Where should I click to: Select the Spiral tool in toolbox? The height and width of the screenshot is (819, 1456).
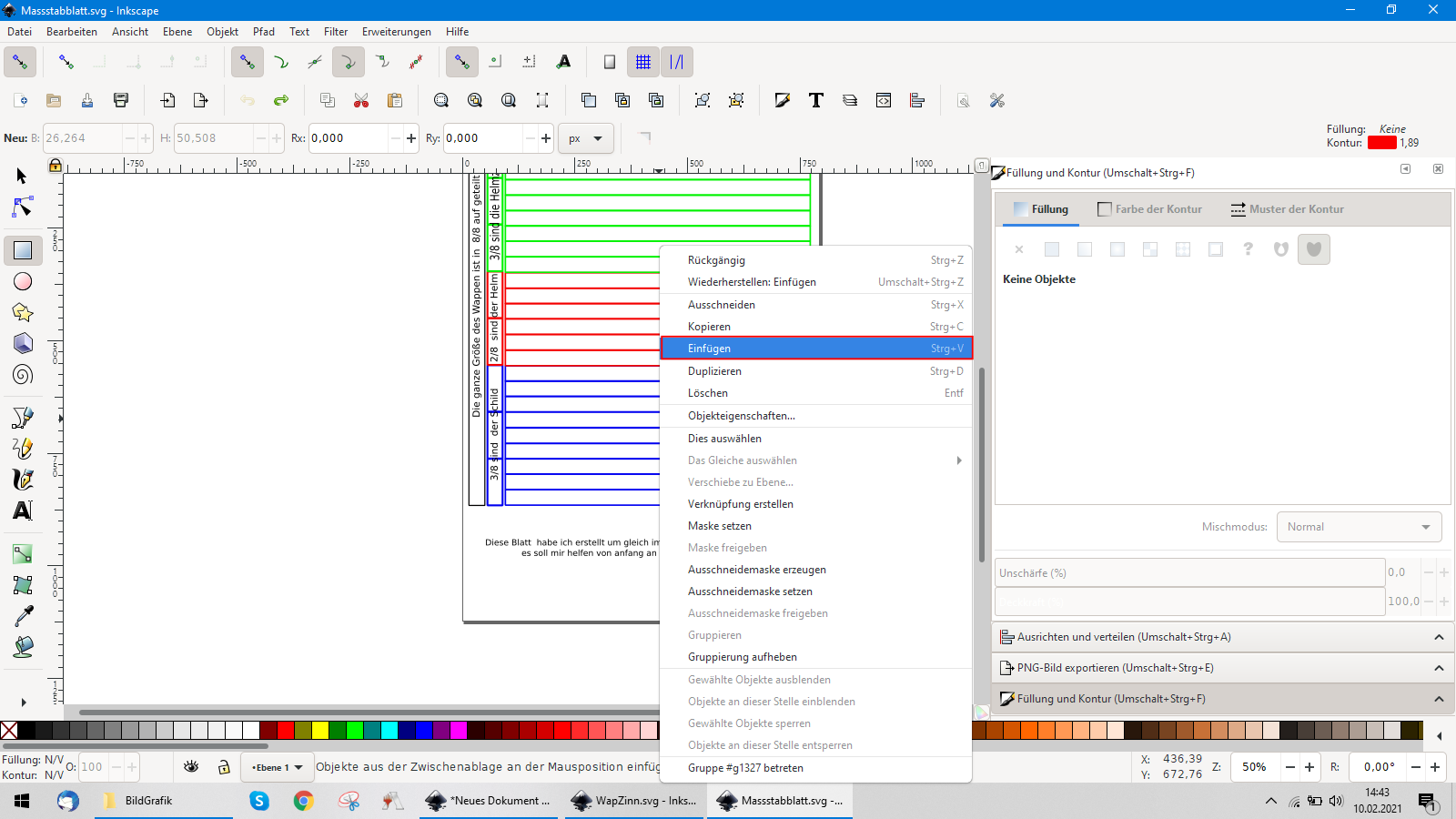click(x=23, y=375)
